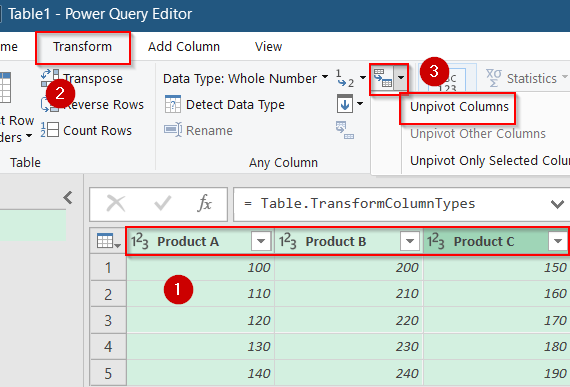Screen dimensions: 570x387
Task: Select the Product C column header
Action: (x=496, y=241)
